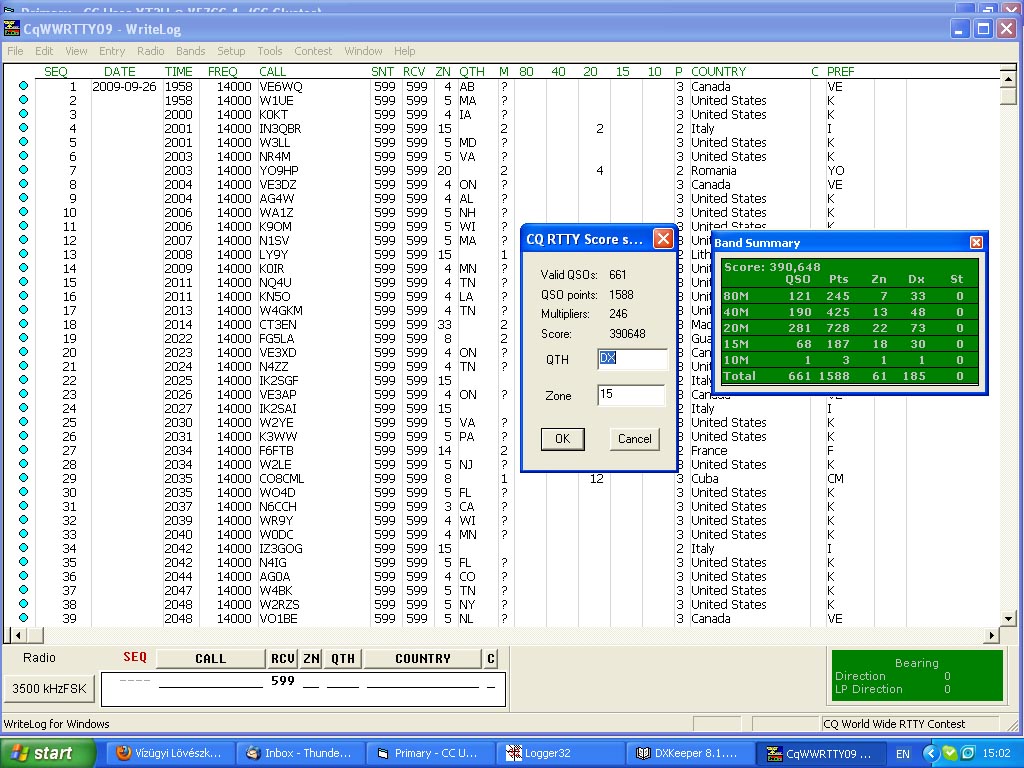The width and height of the screenshot is (1024, 768).
Task: Switch to DXKeeper in the taskbar
Action: (x=691, y=753)
